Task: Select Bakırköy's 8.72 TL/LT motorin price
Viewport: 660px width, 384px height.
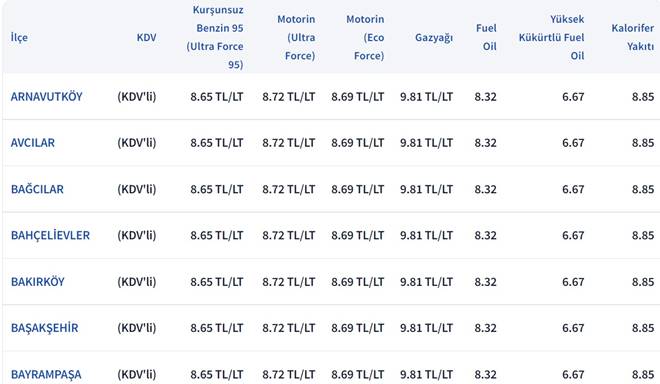Action: click(x=289, y=281)
